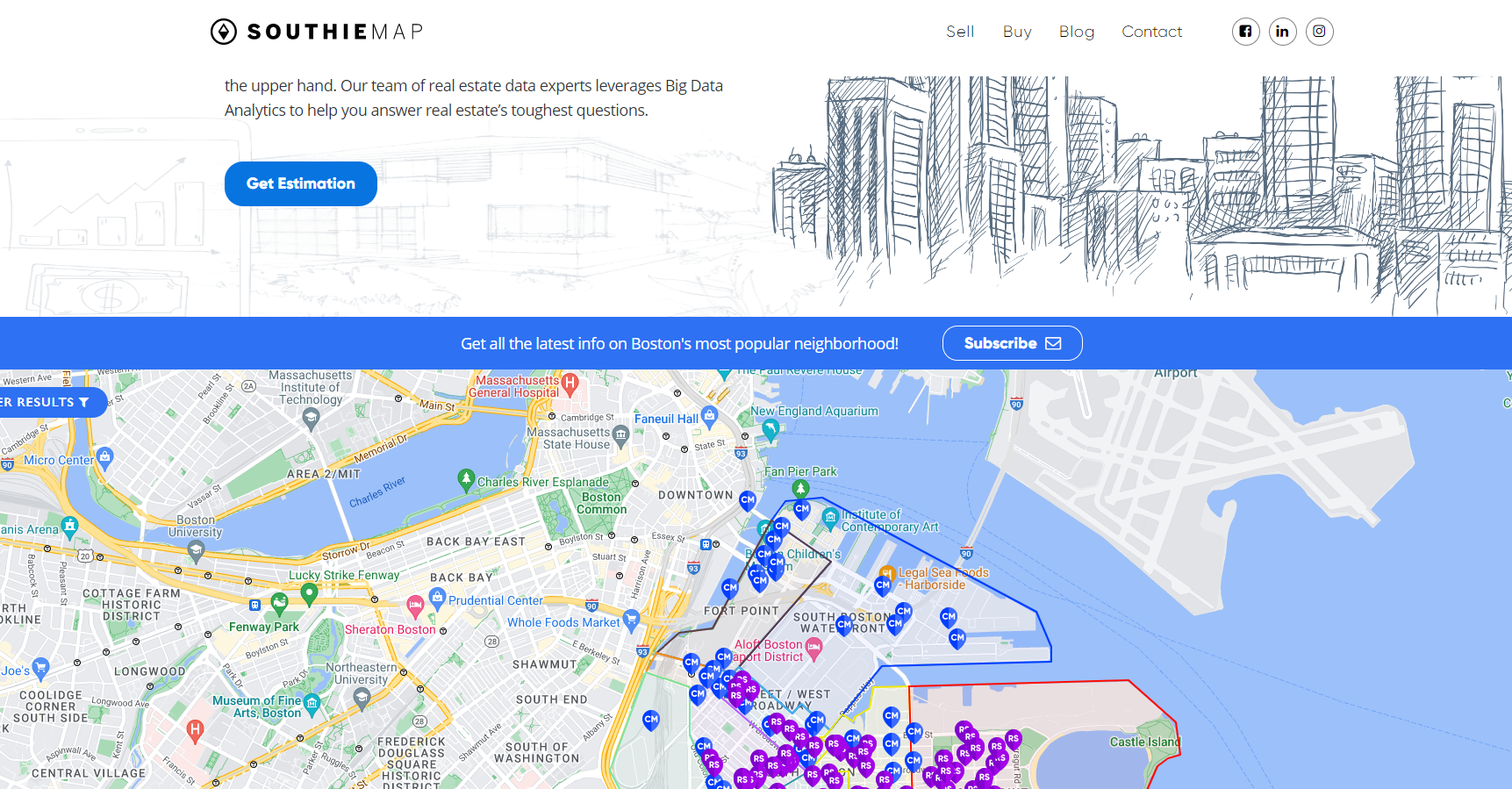The width and height of the screenshot is (1512, 789).
Task: Open the LinkedIn social icon
Action: click(1283, 32)
